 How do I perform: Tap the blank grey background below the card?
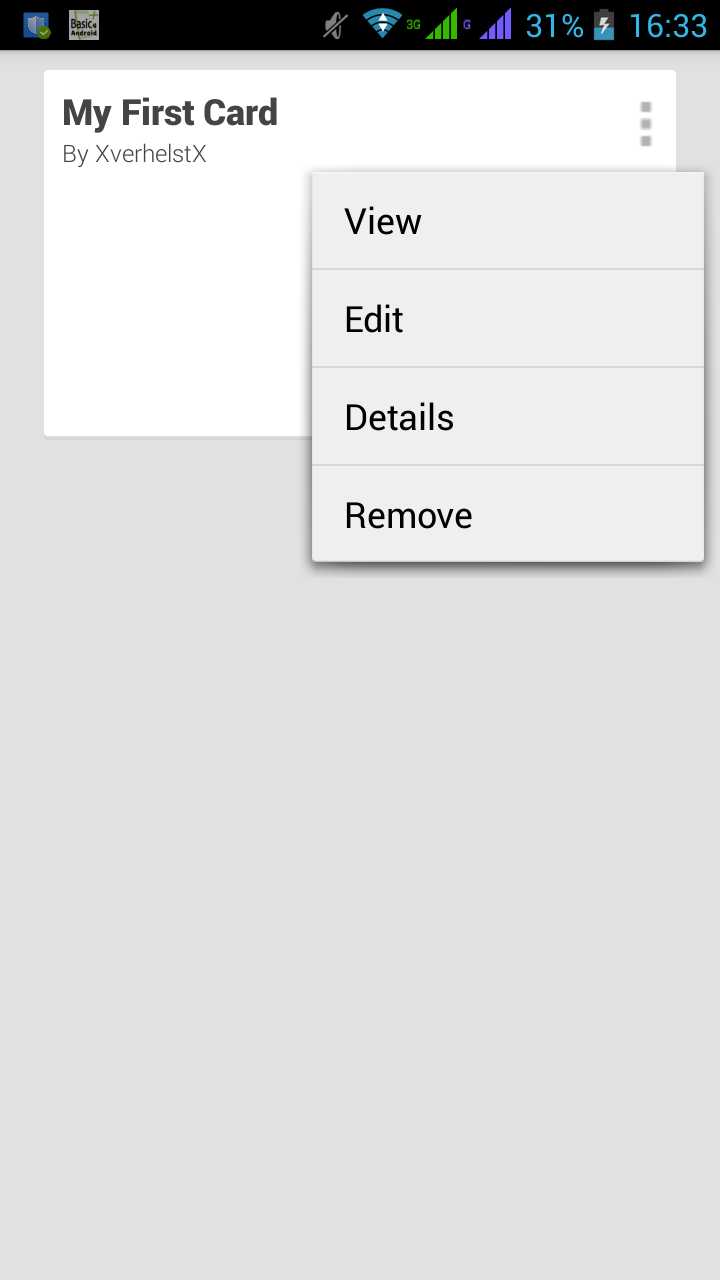pos(360,900)
